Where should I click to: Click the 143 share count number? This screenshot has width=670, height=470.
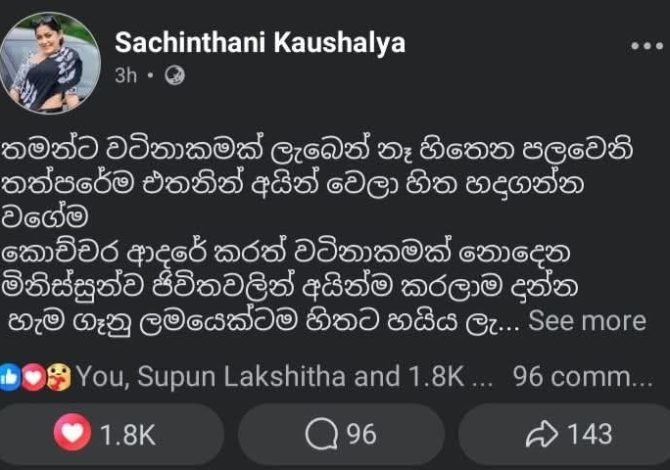[x=589, y=434]
